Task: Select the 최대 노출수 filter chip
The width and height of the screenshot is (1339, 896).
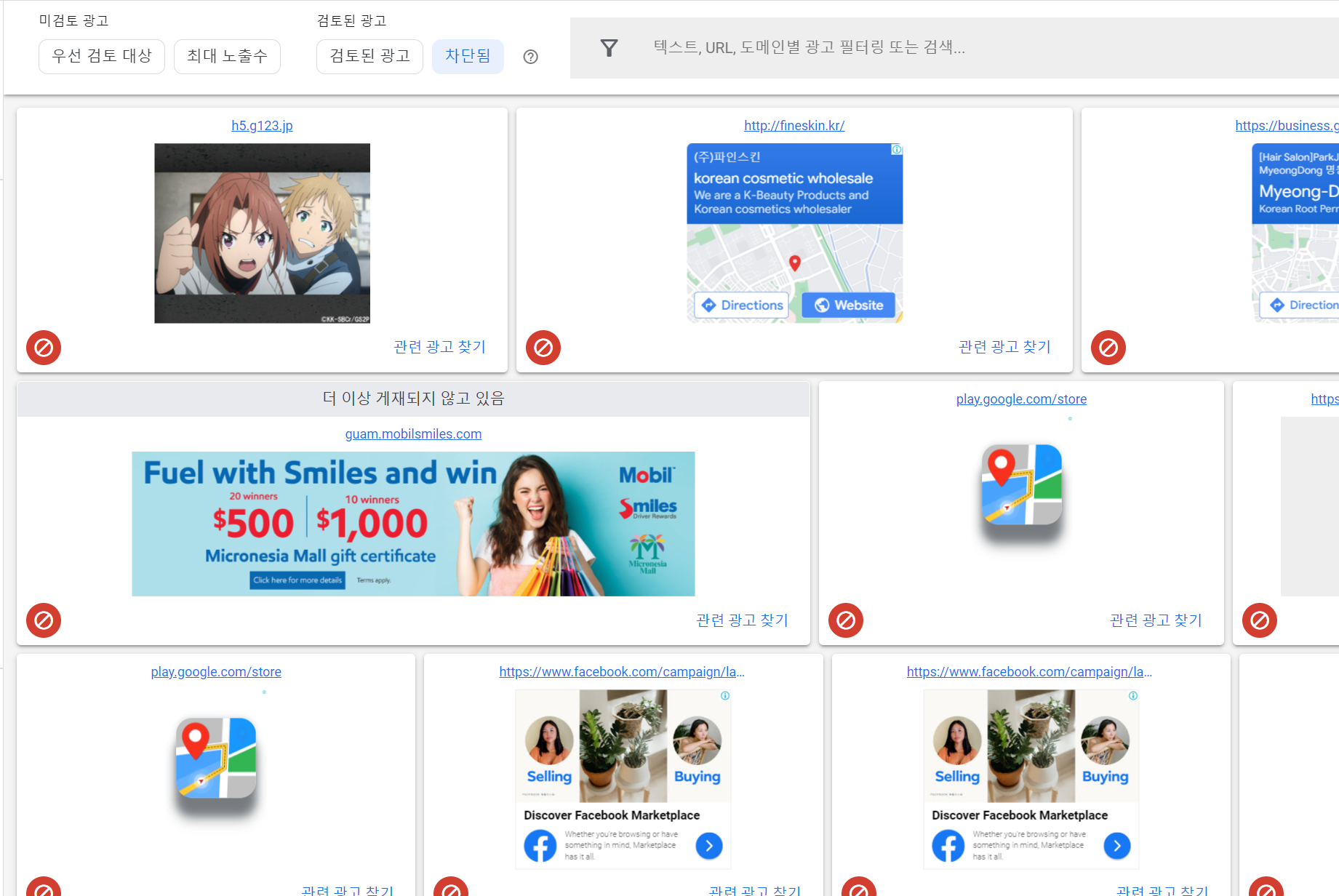Action: pos(227,56)
